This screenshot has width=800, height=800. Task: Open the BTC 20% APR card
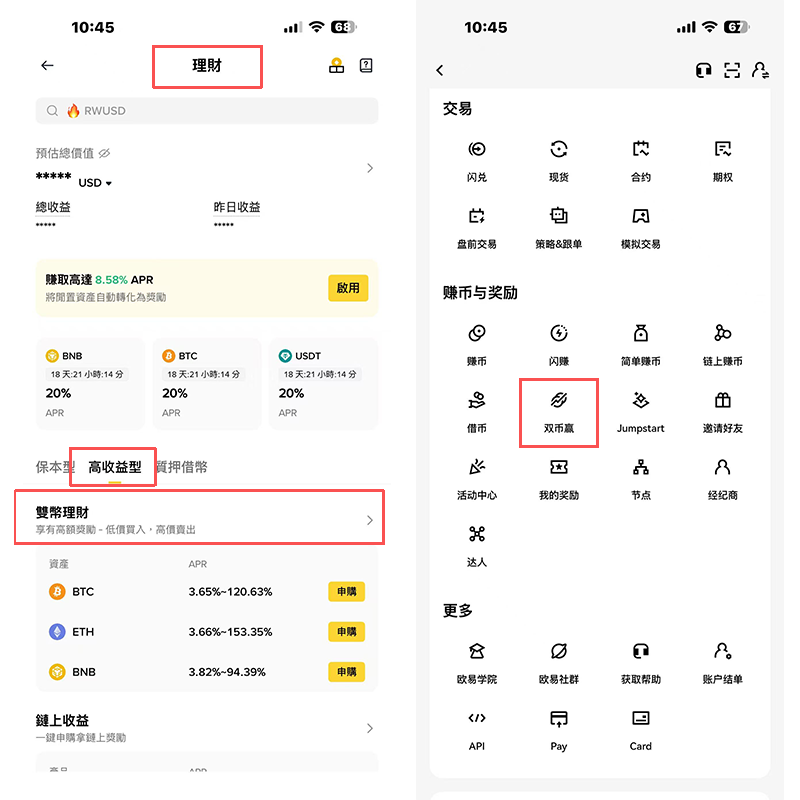[207, 383]
